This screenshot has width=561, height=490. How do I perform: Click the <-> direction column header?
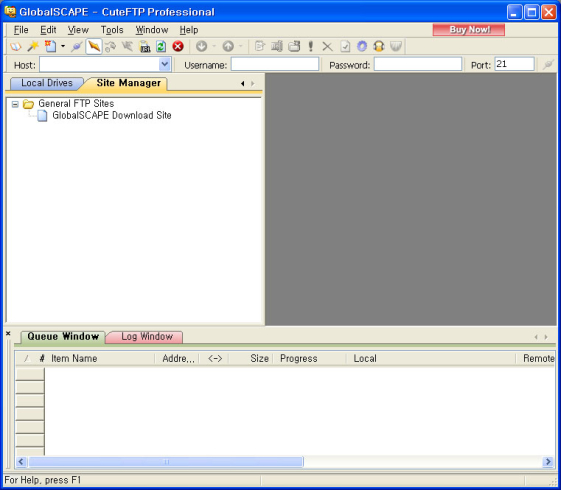coord(215,358)
